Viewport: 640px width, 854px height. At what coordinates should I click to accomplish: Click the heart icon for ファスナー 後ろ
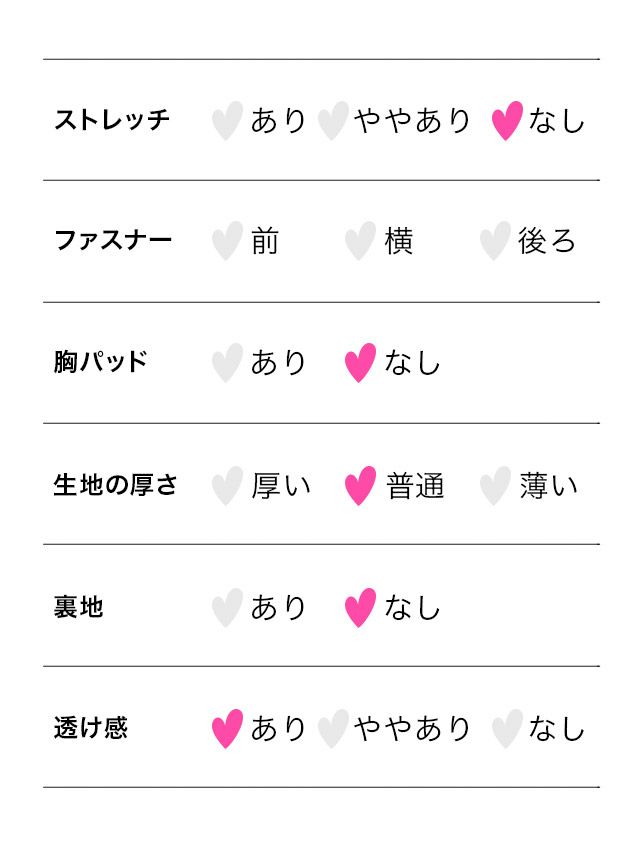[494, 241]
